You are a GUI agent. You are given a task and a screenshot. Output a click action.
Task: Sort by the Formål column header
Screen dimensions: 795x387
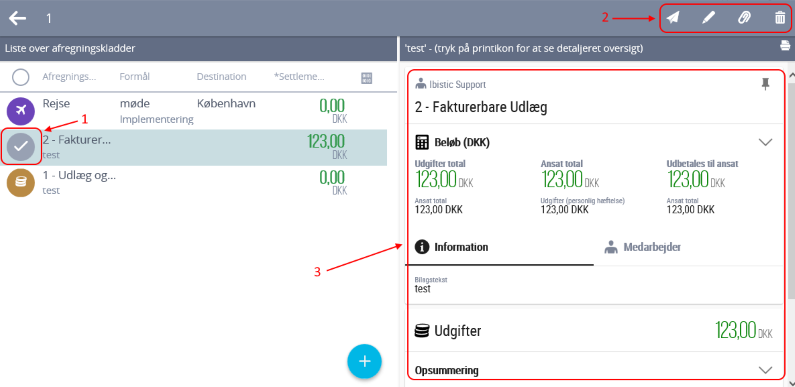tap(134, 77)
